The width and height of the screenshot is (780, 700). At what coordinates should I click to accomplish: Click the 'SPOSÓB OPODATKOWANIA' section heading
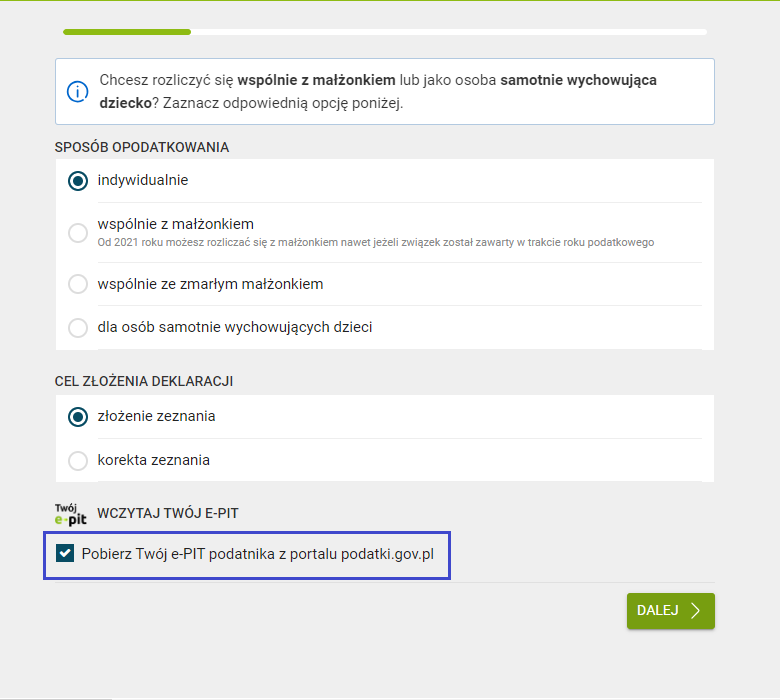pos(142,147)
